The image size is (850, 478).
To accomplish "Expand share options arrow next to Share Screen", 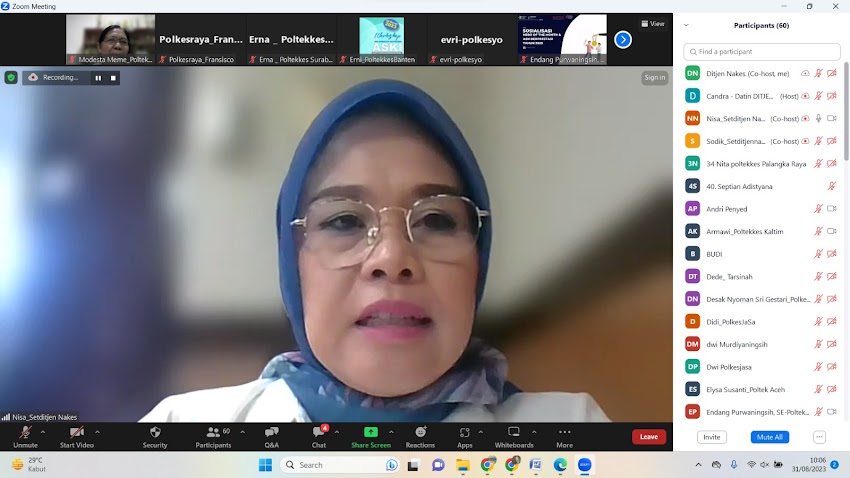I will (391, 432).
